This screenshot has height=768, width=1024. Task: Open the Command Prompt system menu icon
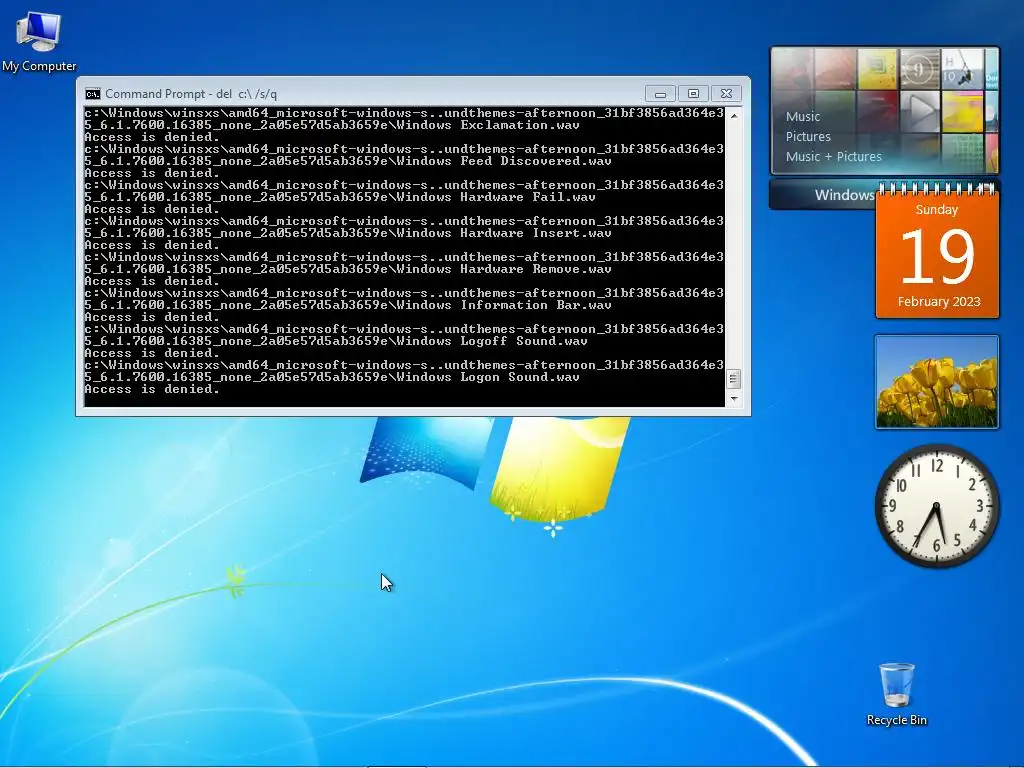(93, 94)
